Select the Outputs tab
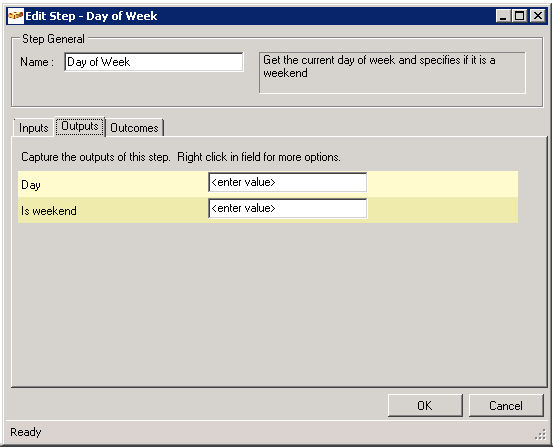Image resolution: width=553 pixels, height=447 pixels. [x=80, y=126]
